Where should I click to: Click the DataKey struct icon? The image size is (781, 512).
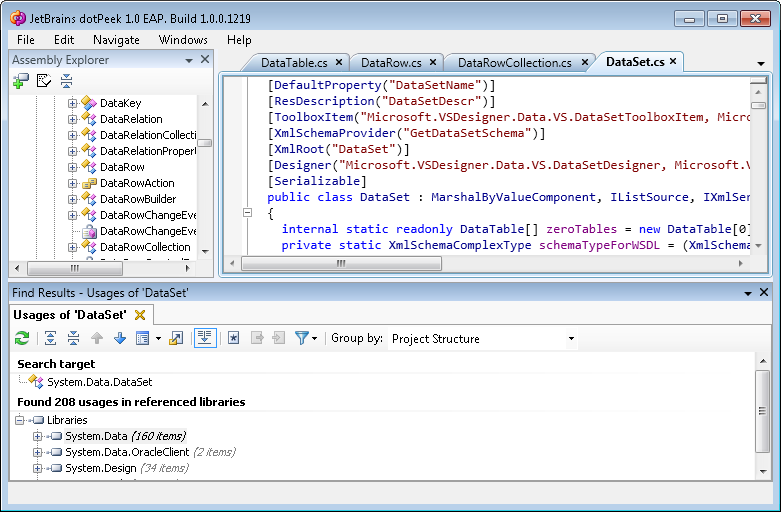pos(89,103)
